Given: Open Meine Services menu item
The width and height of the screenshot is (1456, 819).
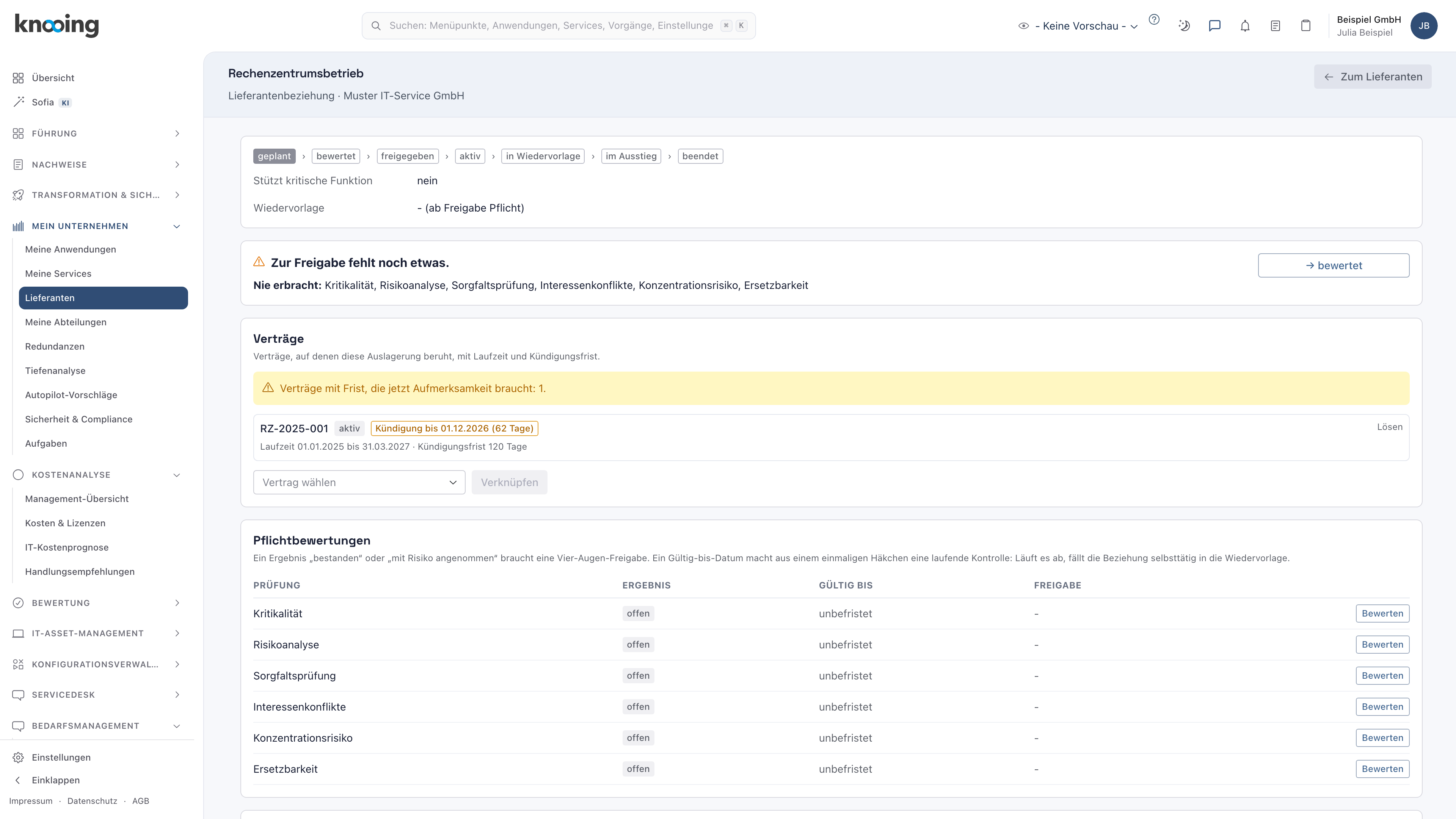Looking at the screenshot, I should coord(58,273).
